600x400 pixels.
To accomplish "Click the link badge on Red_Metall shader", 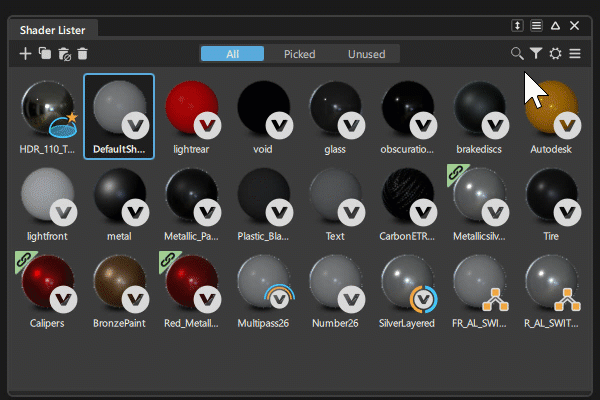I will pos(168,260).
